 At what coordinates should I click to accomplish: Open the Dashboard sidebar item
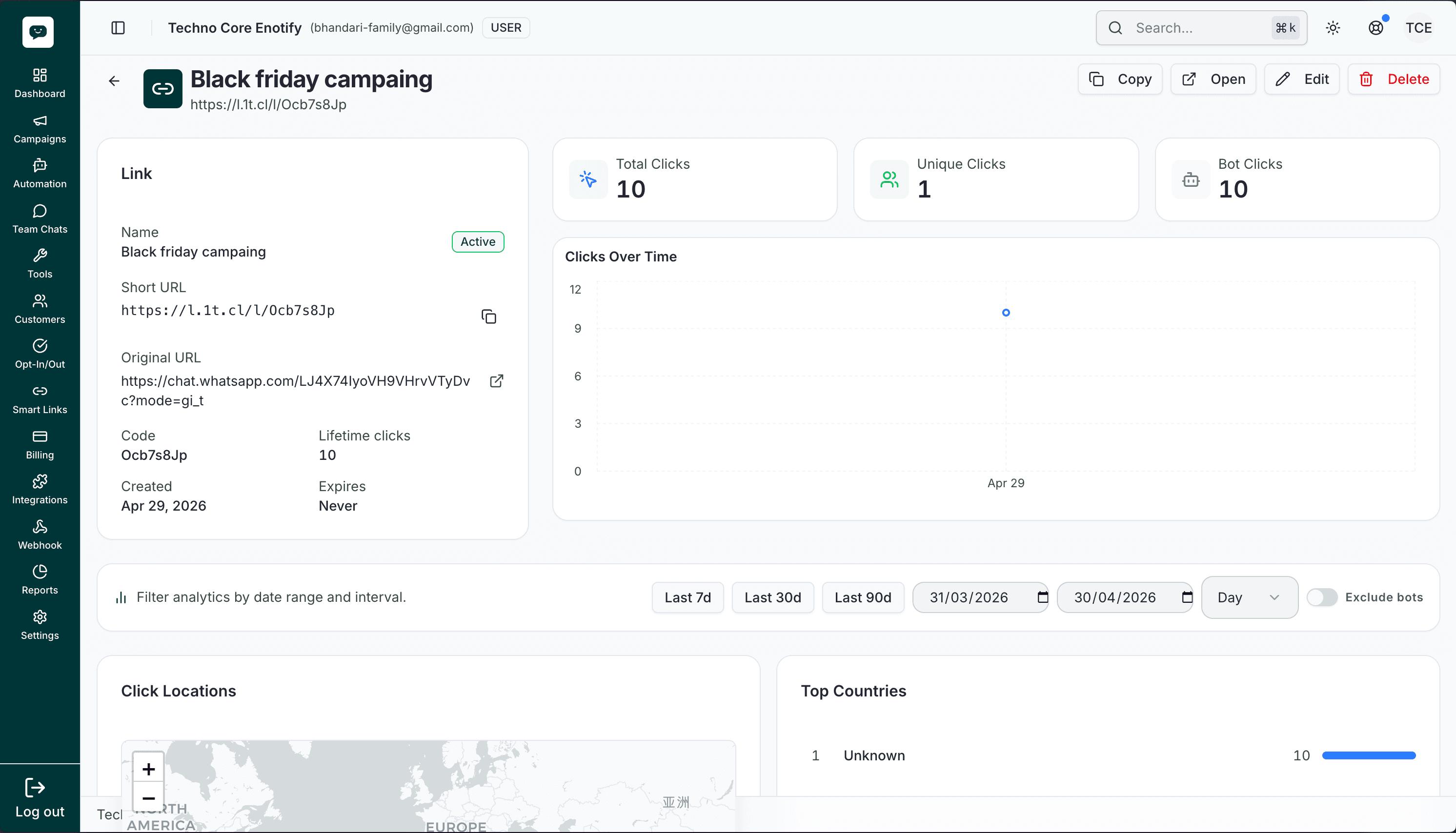pyautogui.click(x=40, y=83)
